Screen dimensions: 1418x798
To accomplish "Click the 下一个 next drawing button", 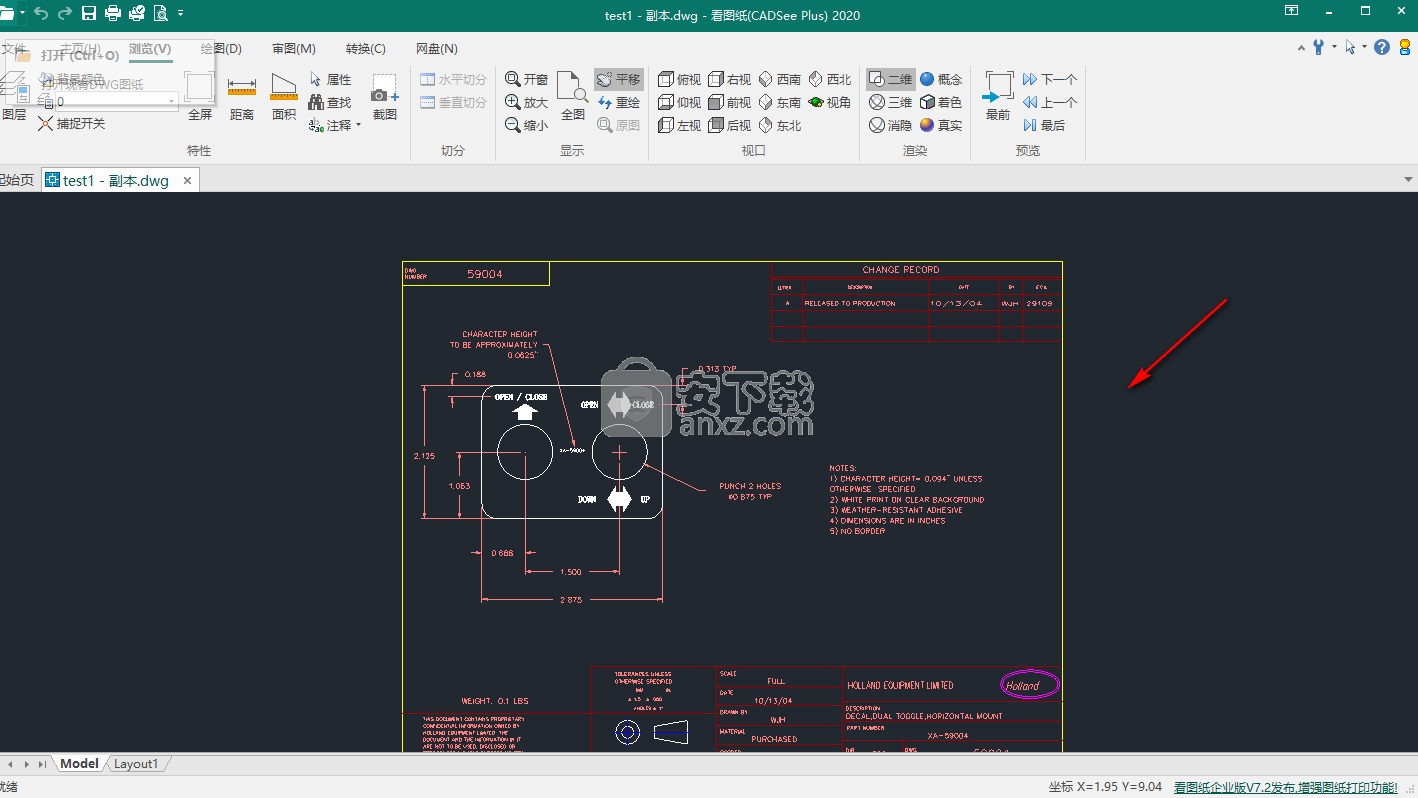I will 1050,79.
